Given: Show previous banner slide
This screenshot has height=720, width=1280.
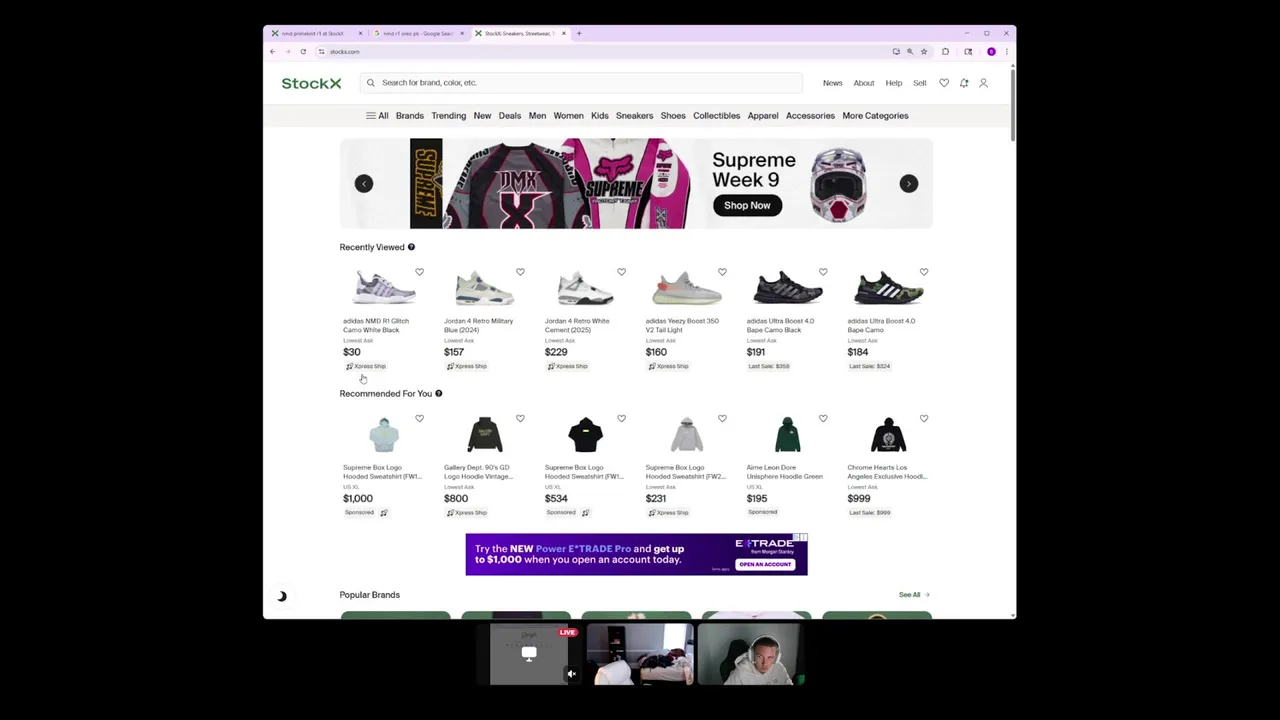Looking at the screenshot, I should point(364,183).
